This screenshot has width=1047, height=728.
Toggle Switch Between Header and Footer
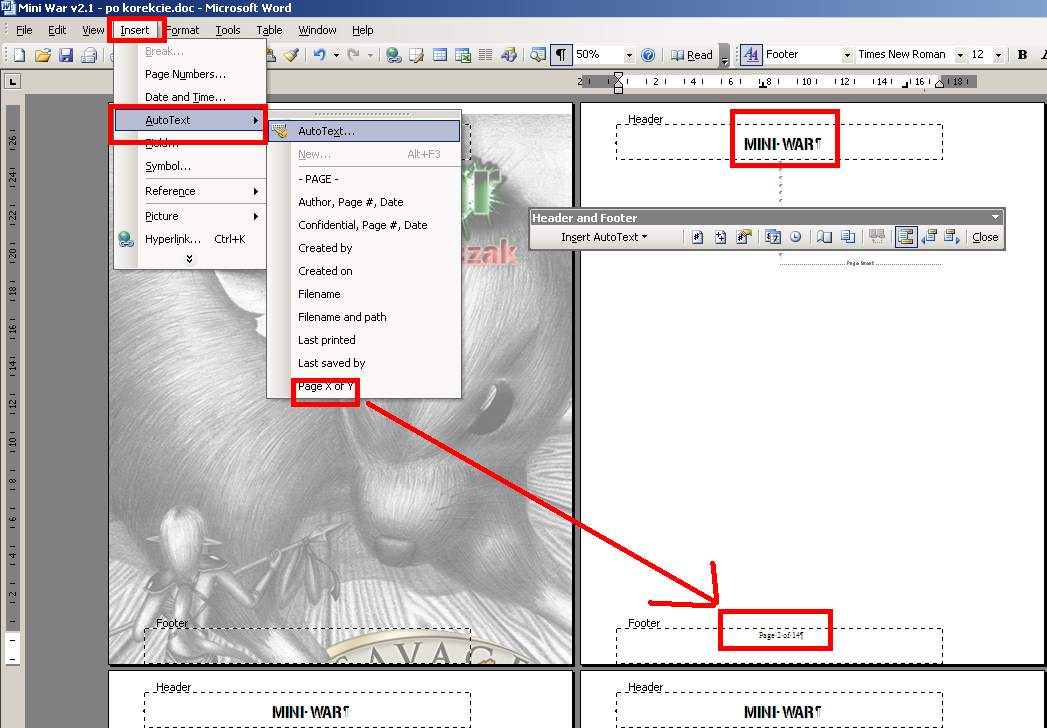point(906,237)
